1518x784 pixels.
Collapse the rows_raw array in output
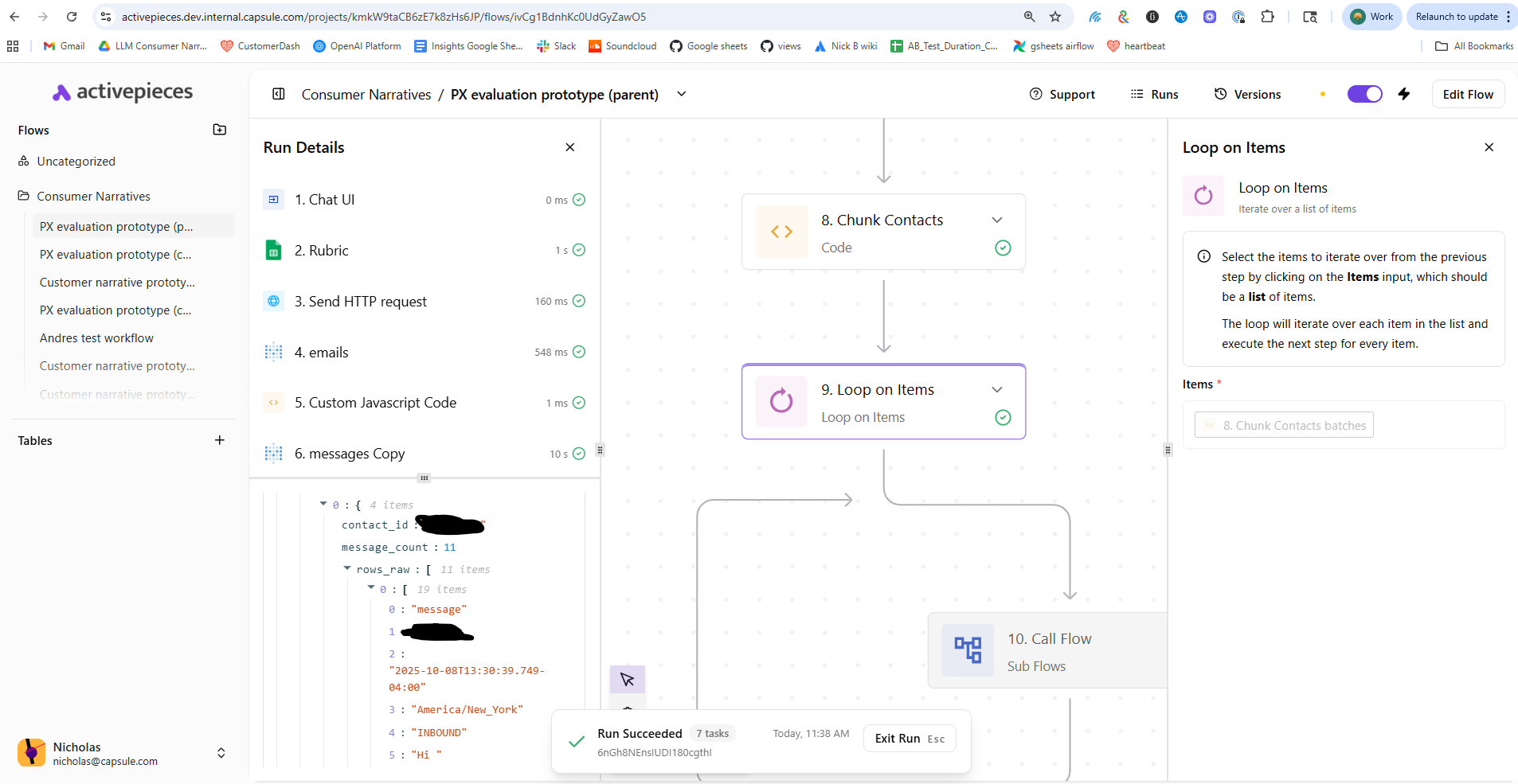(x=347, y=569)
